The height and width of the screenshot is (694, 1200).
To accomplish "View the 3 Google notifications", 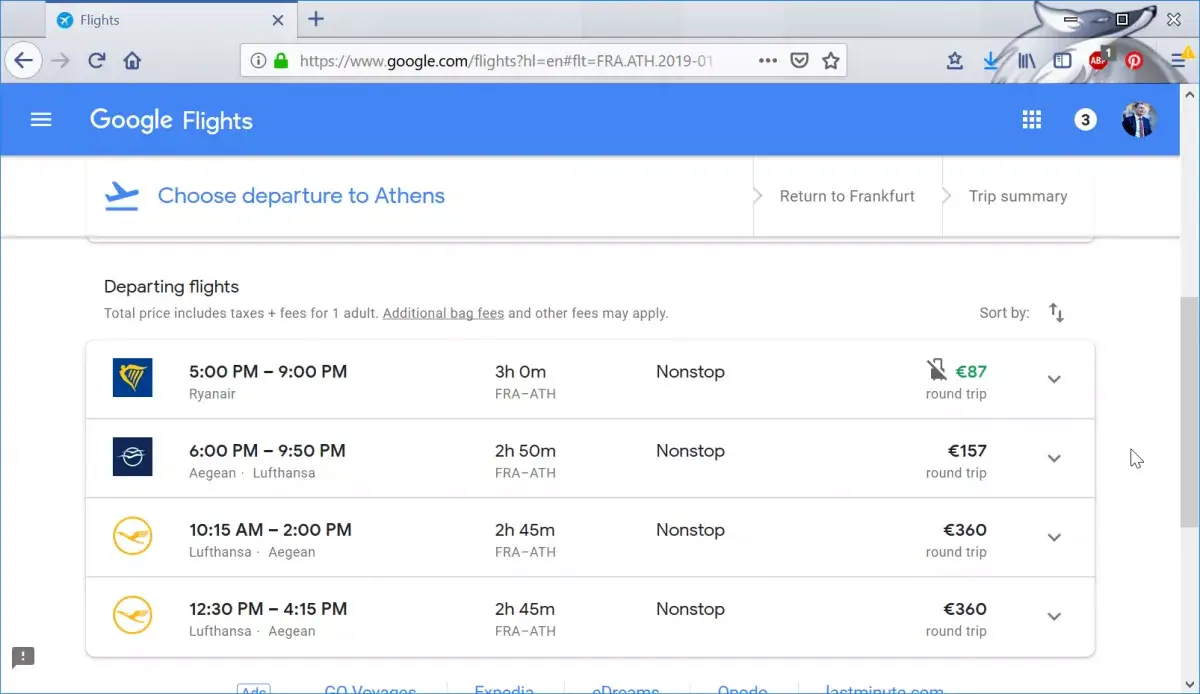I will pos(1085,120).
